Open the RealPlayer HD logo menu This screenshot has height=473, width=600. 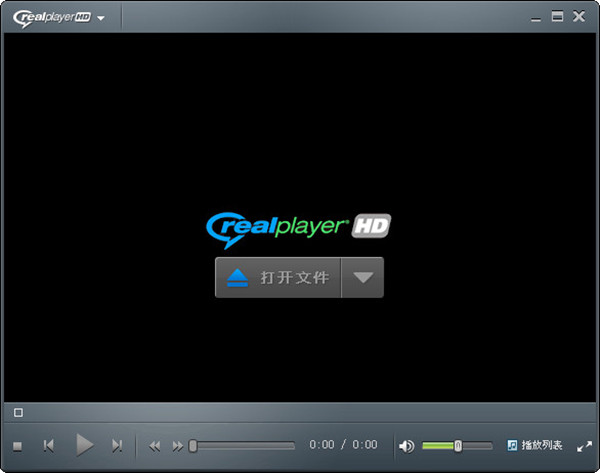(59, 18)
